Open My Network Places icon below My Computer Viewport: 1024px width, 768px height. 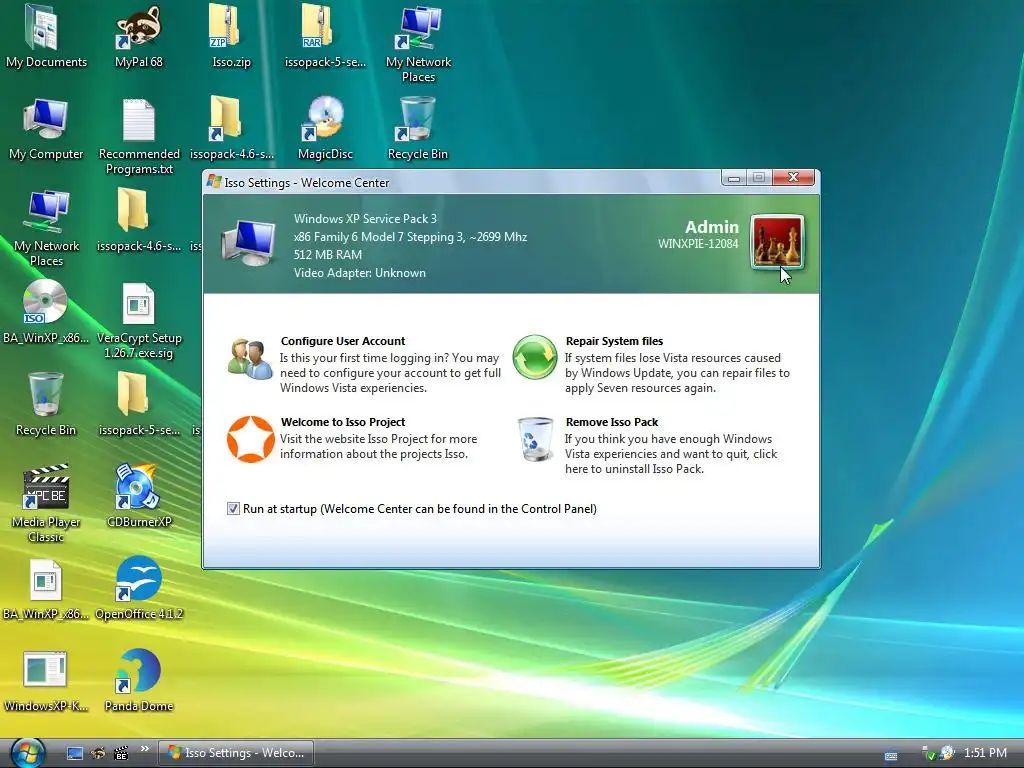click(46, 228)
